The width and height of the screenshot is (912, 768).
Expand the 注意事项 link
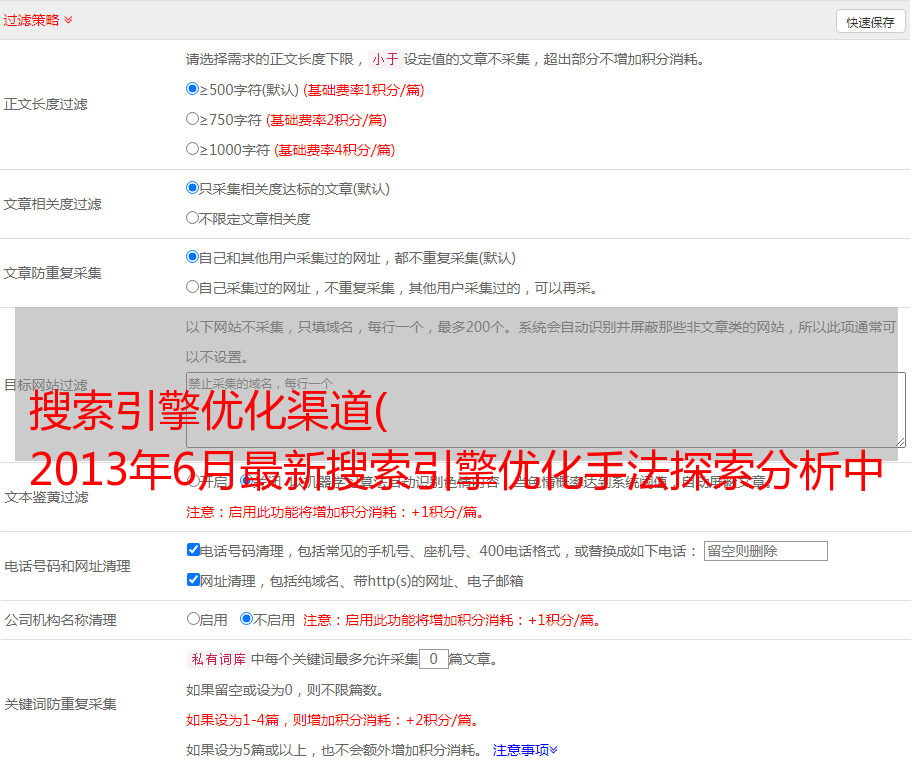click(525, 750)
